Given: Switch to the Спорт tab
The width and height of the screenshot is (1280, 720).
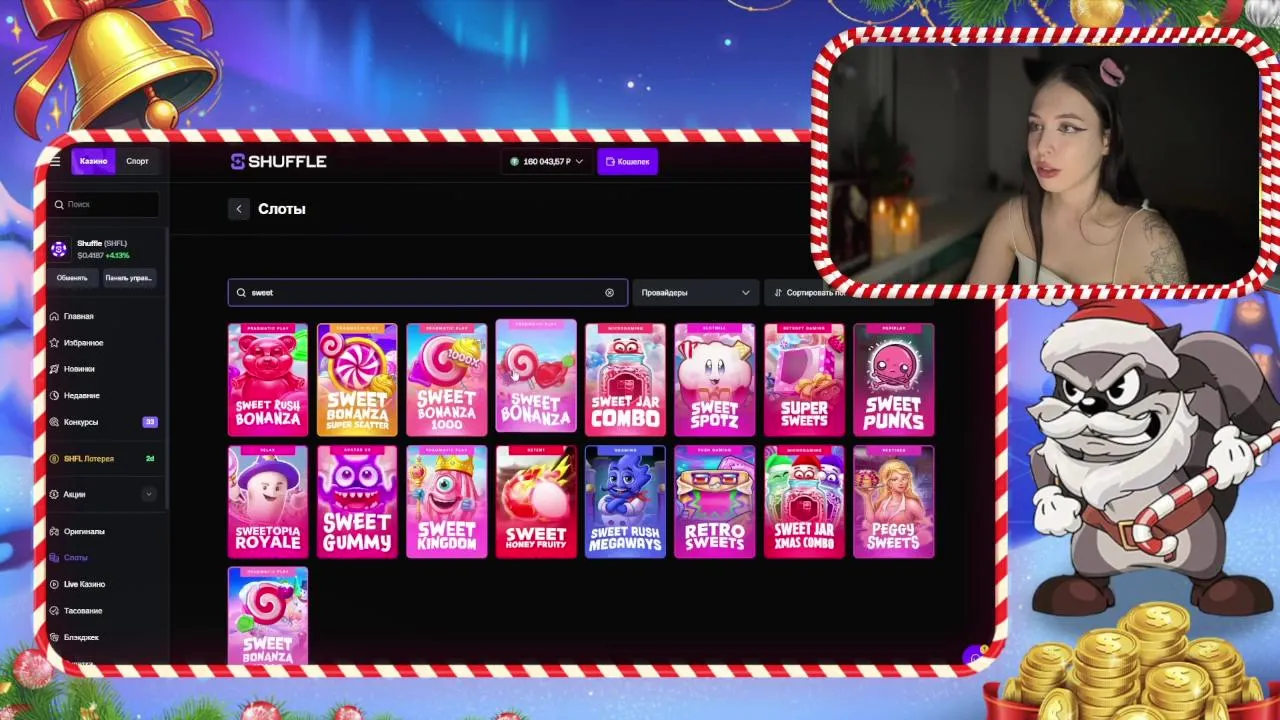Looking at the screenshot, I should pos(137,161).
